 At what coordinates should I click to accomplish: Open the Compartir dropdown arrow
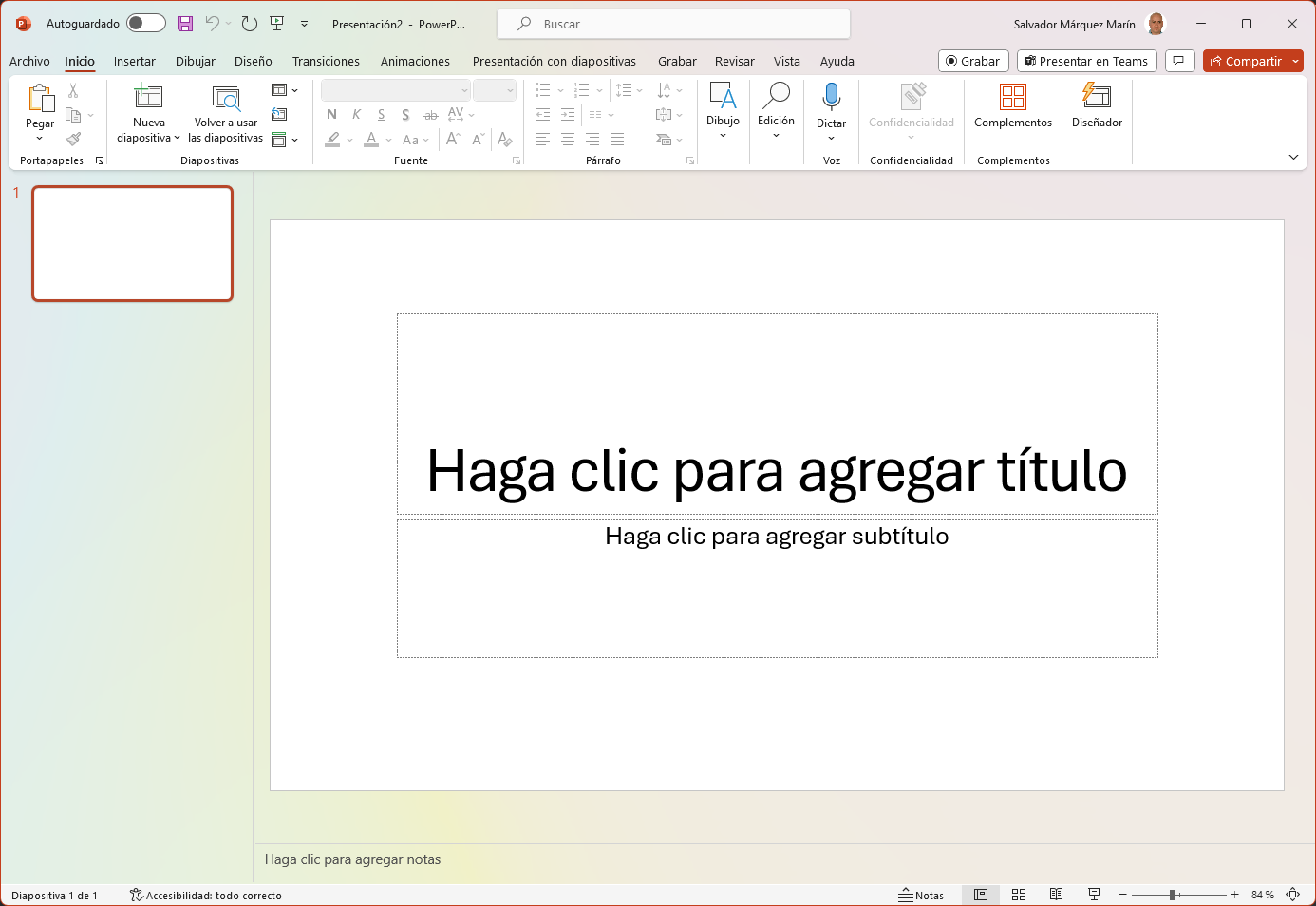pyautogui.click(x=1296, y=62)
